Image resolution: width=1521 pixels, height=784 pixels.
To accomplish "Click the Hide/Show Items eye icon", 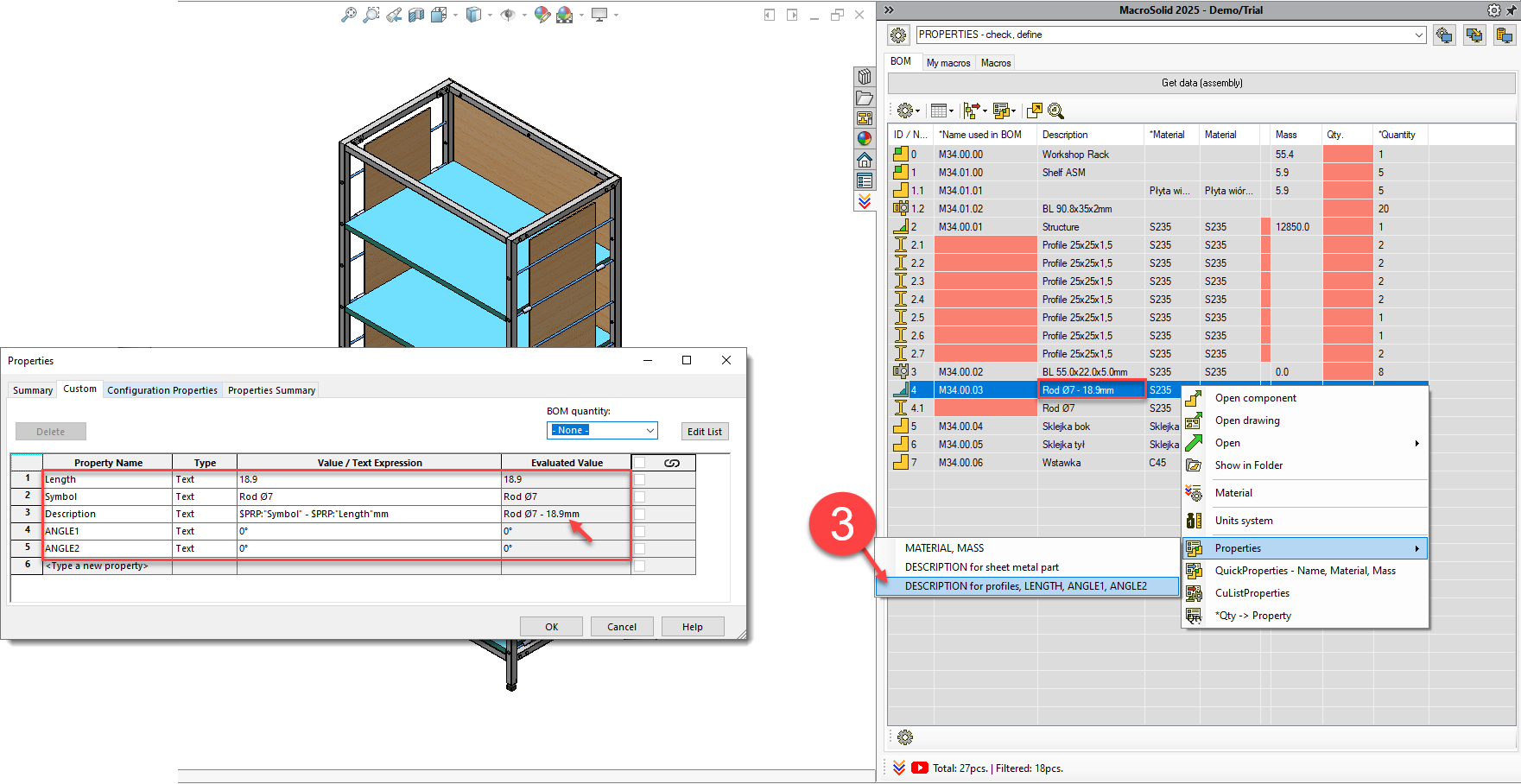I will click(508, 15).
